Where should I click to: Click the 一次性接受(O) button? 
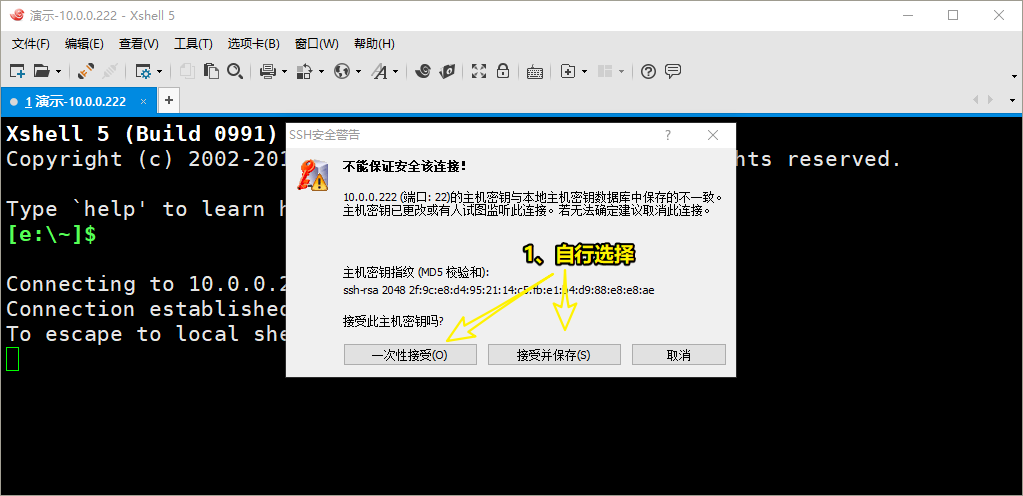[x=410, y=354]
